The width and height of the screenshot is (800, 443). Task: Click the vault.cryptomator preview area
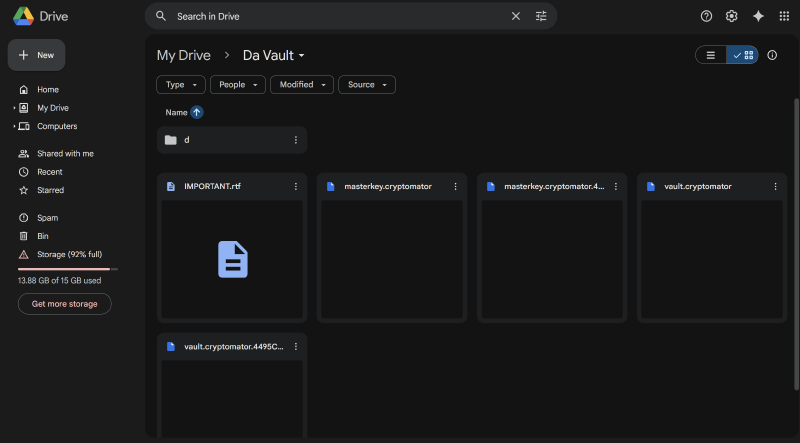(x=712, y=259)
